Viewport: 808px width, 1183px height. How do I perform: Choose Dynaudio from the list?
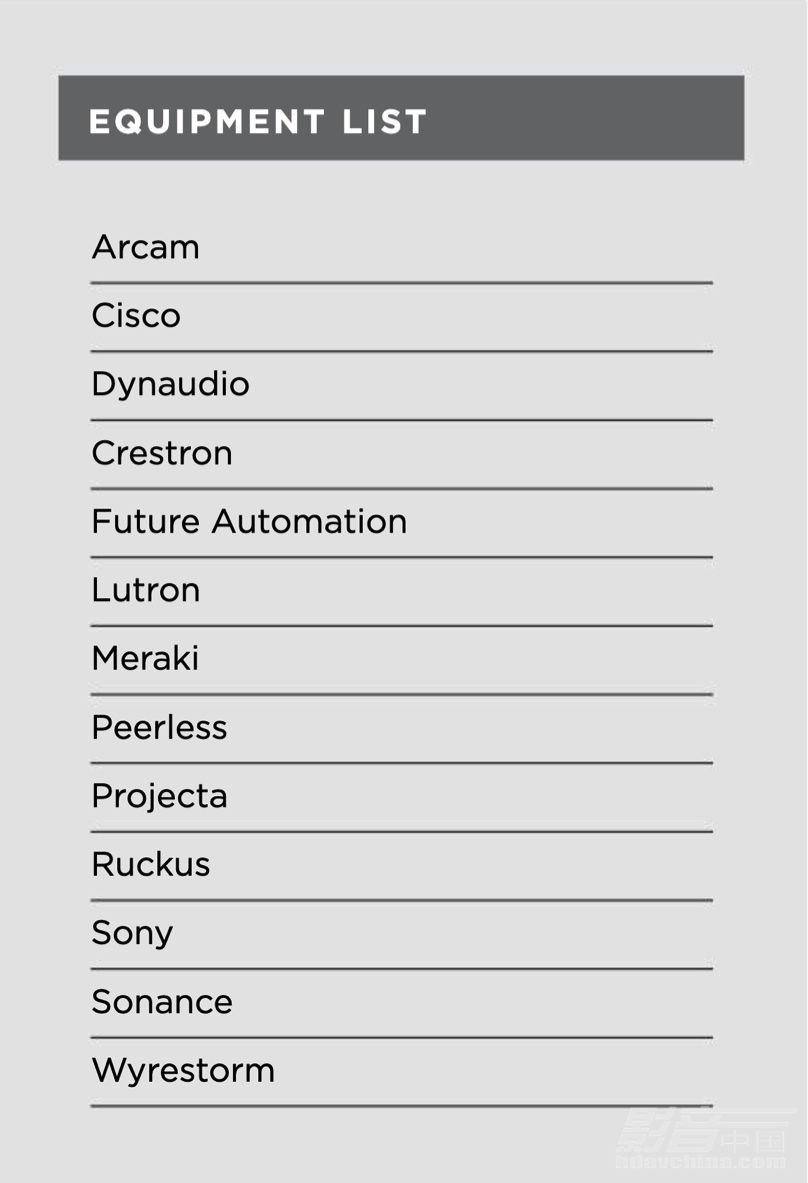(171, 386)
